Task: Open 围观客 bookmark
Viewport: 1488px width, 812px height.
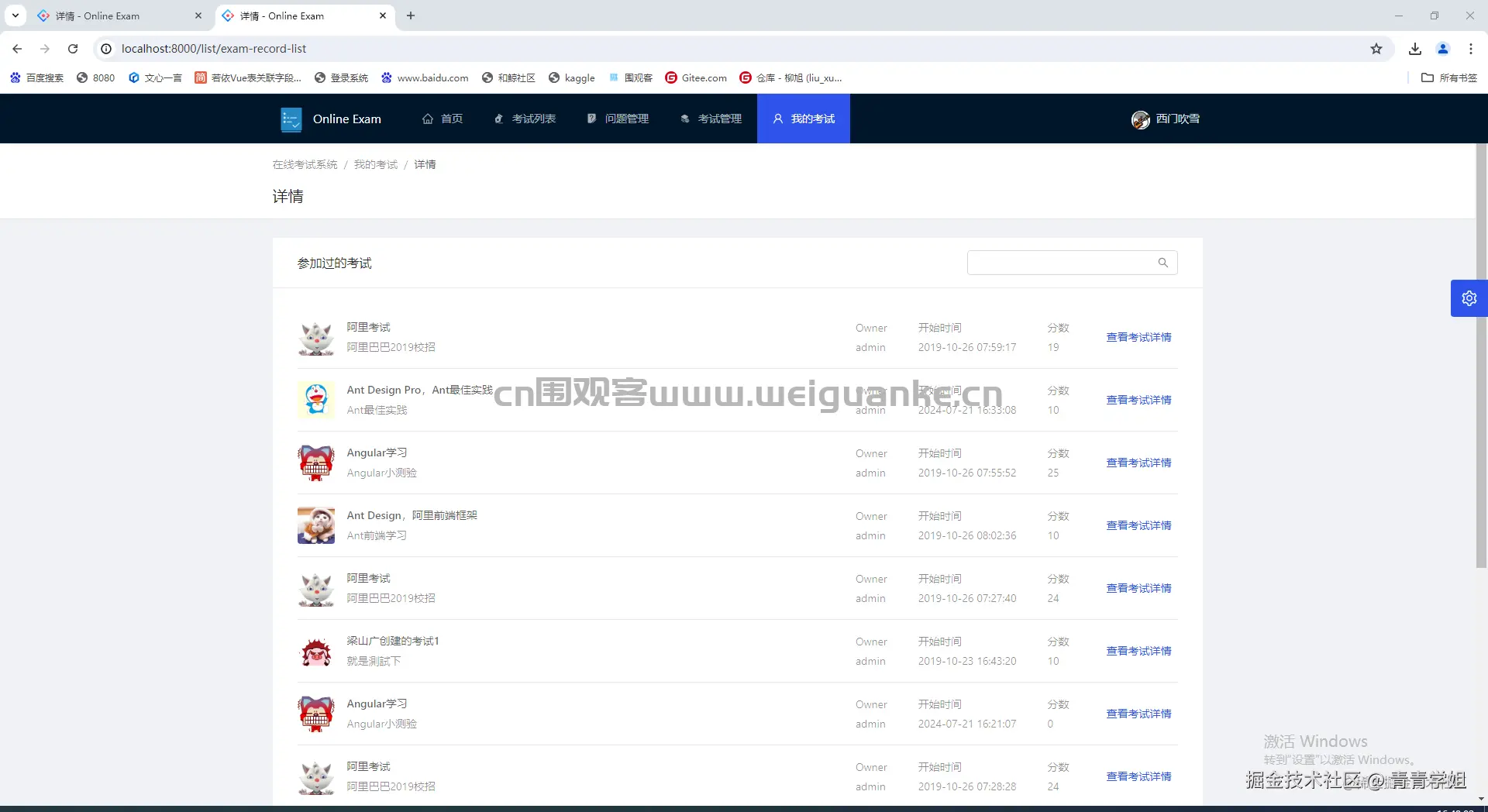Action: pyautogui.click(x=631, y=77)
